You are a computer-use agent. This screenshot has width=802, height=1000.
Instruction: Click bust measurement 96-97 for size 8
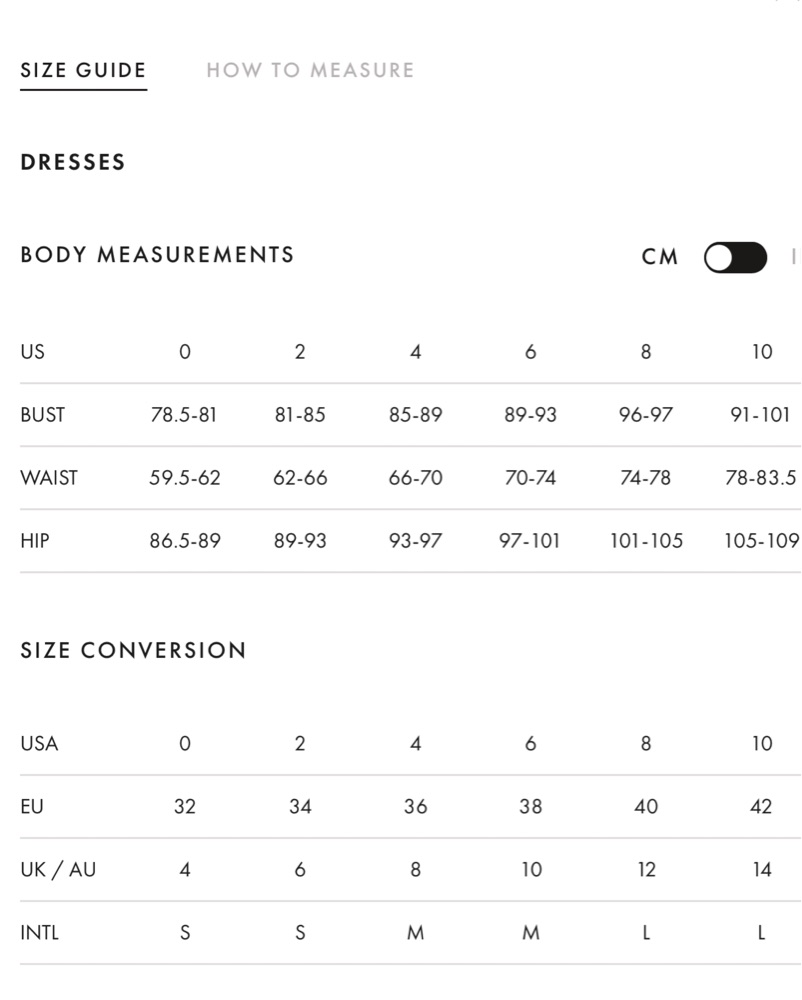point(645,415)
